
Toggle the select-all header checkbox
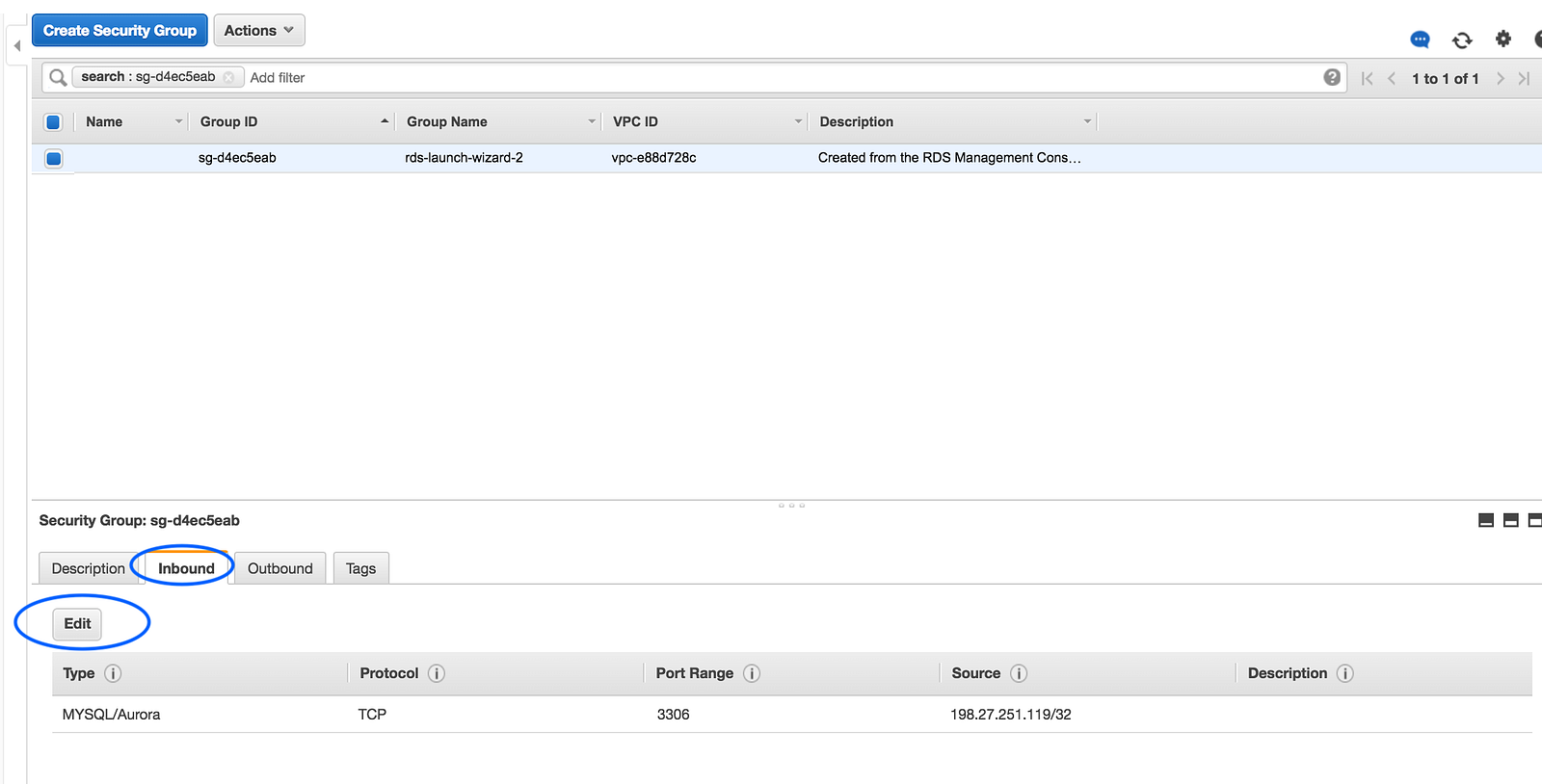[53, 122]
